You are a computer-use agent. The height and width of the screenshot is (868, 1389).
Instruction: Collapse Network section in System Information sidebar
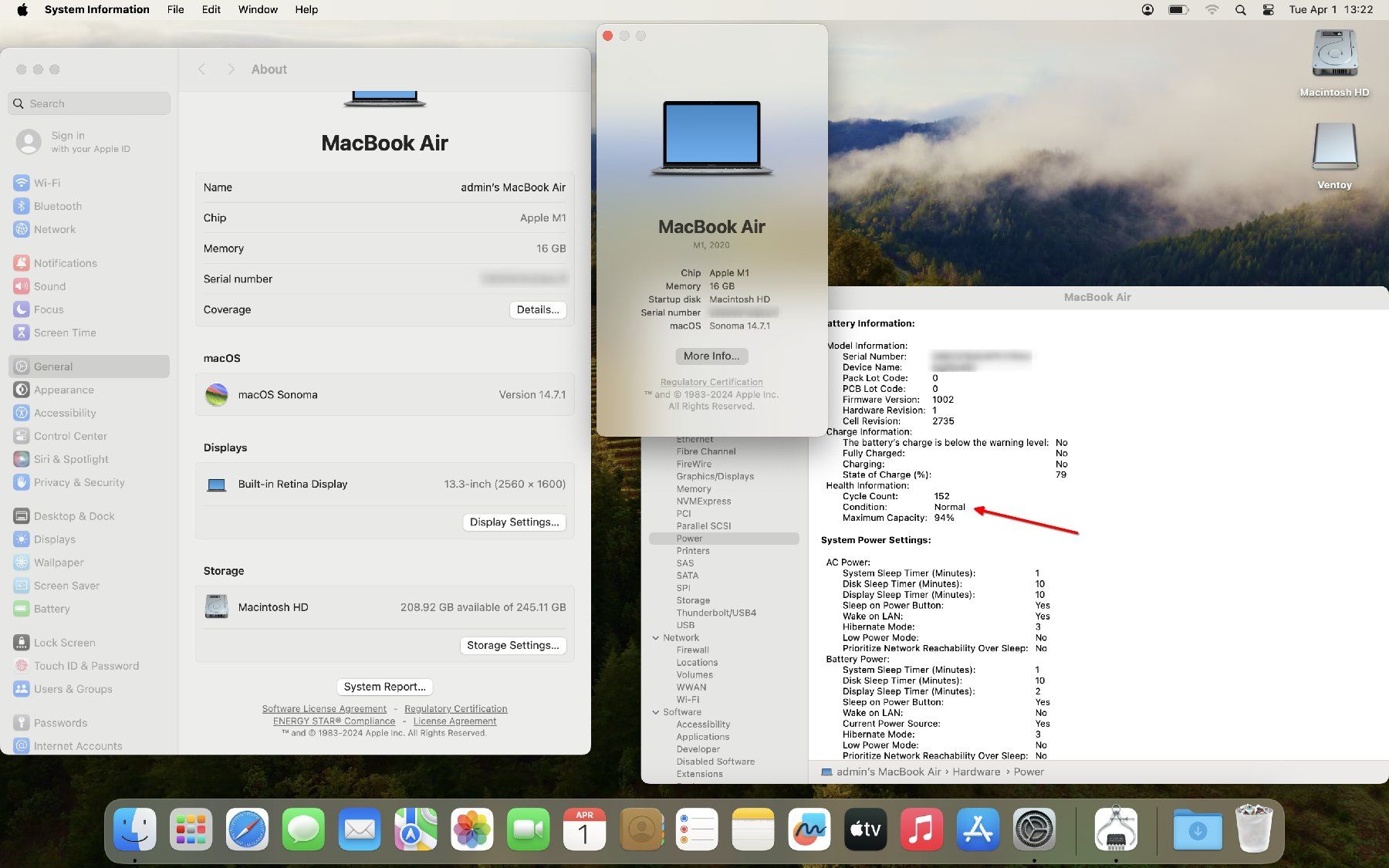click(656, 638)
